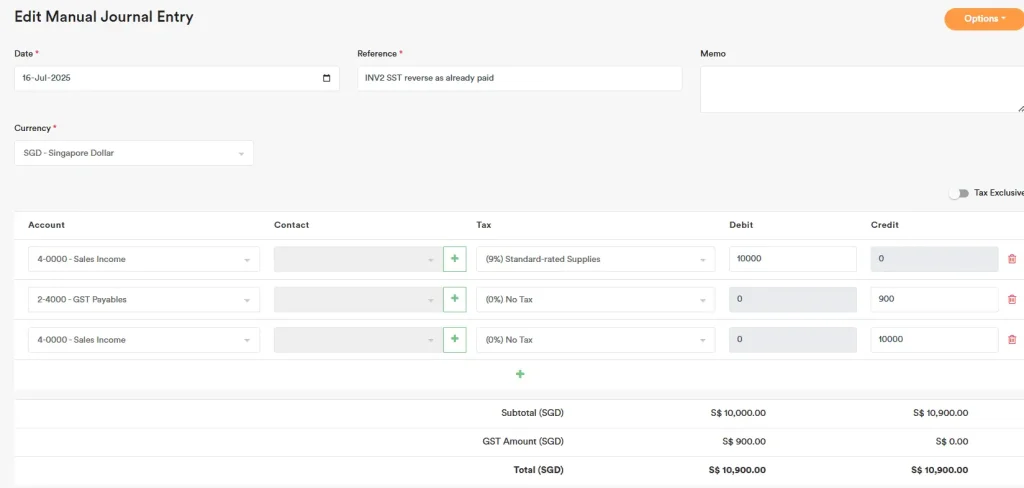Image resolution: width=1024 pixels, height=488 pixels.
Task: Click the Credit field containing 900
Action: pyautogui.click(x=933, y=299)
